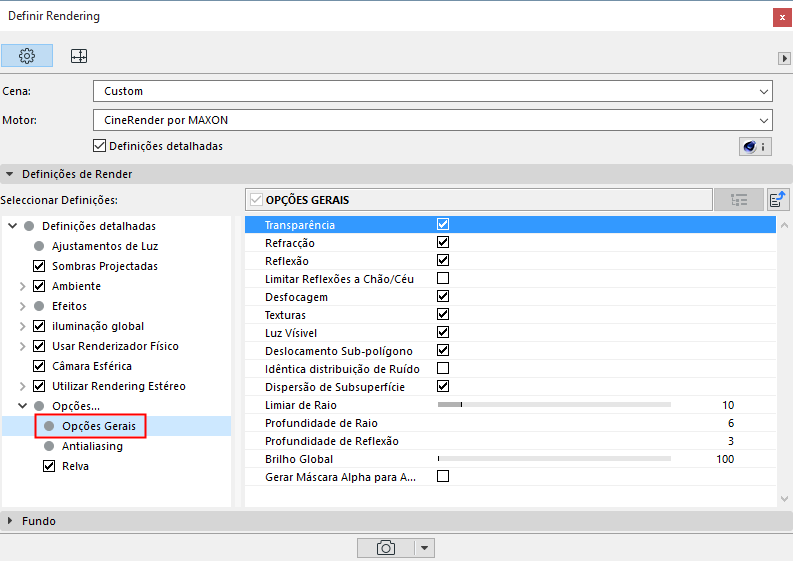Toggle Sombras Projectadas checkbox

click(39, 266)
